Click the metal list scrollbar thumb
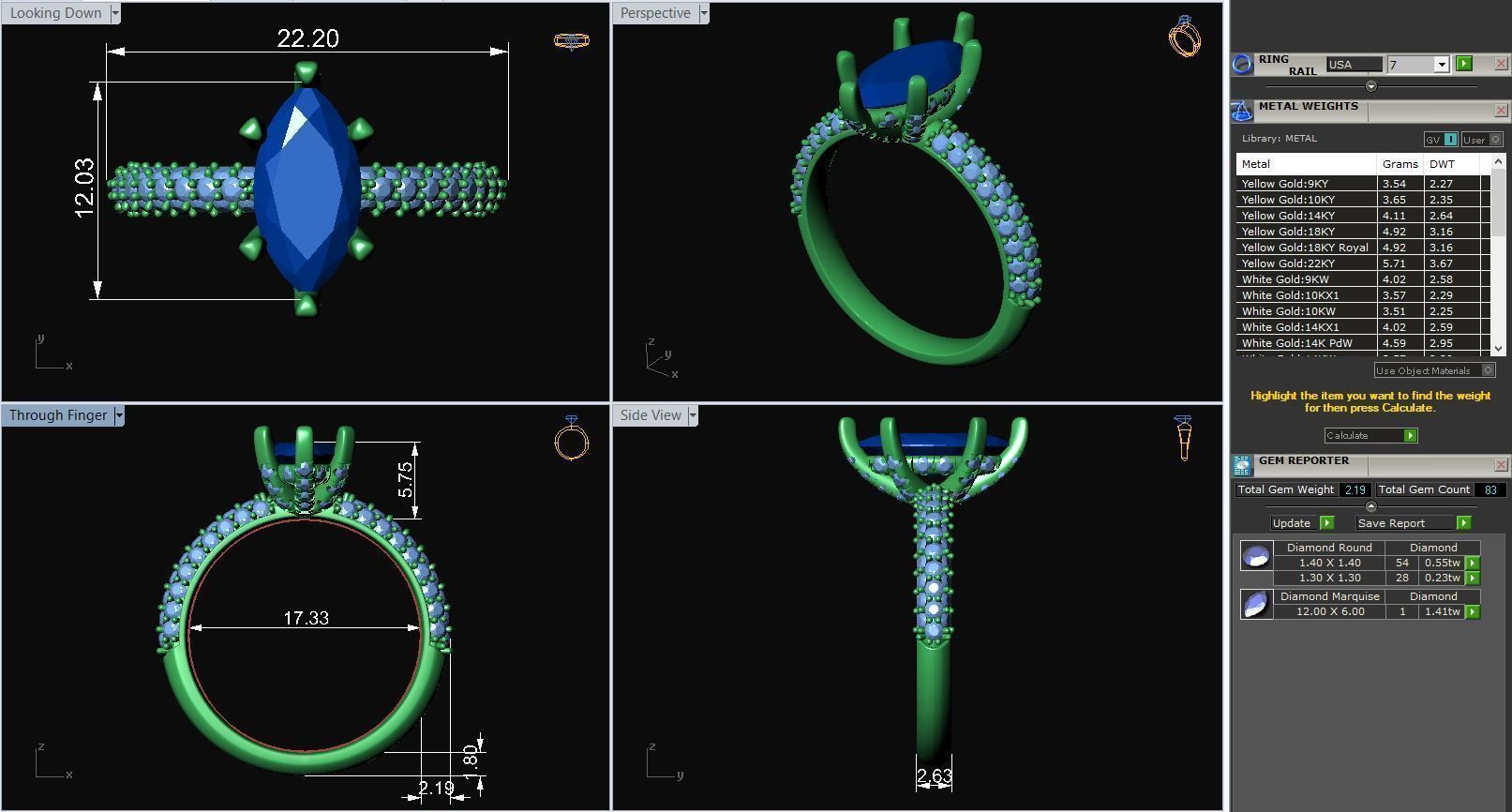 pos(1497,203)
